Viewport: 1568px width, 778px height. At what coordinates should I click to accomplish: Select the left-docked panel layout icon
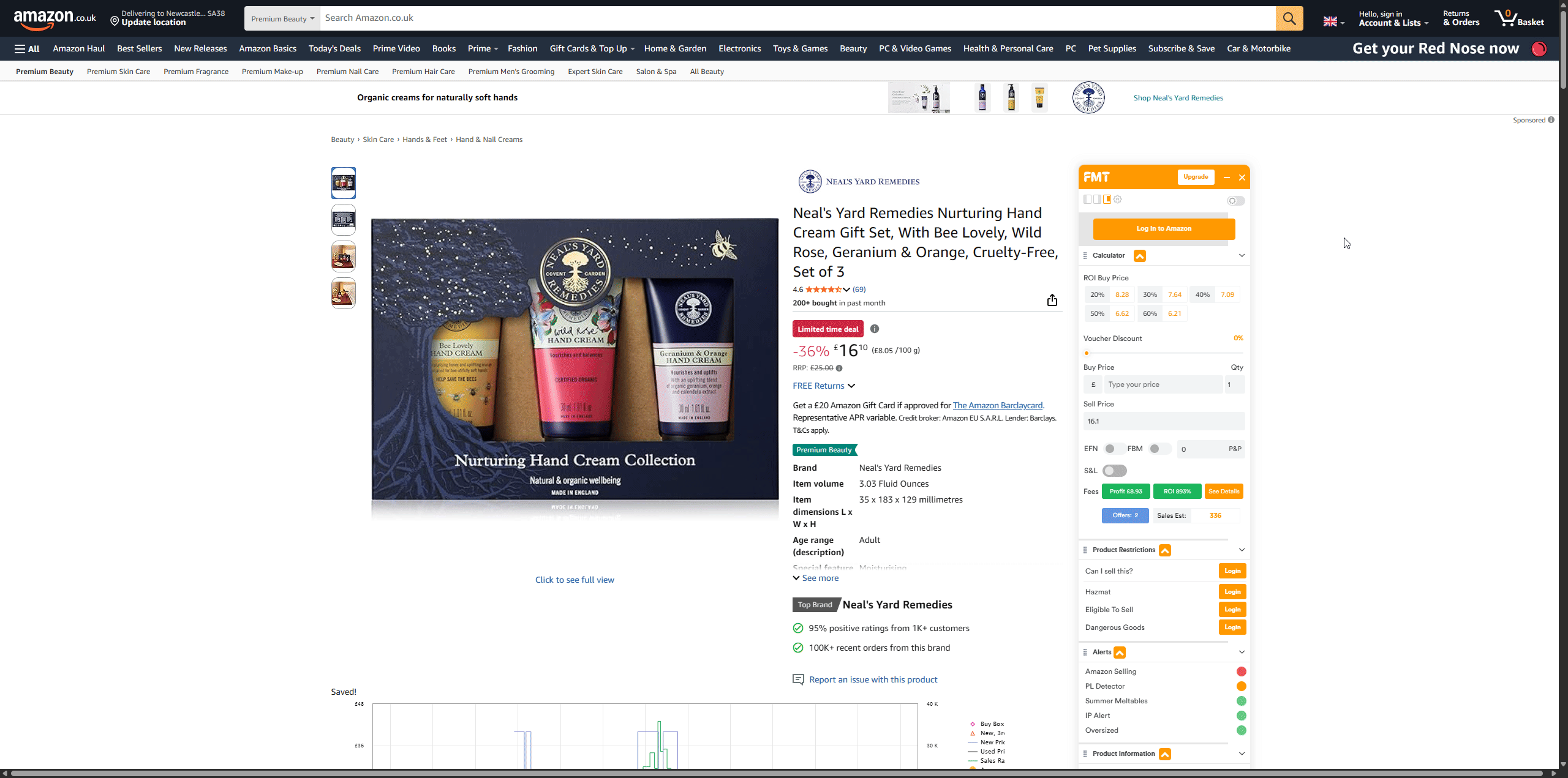tap(1087, 200)
